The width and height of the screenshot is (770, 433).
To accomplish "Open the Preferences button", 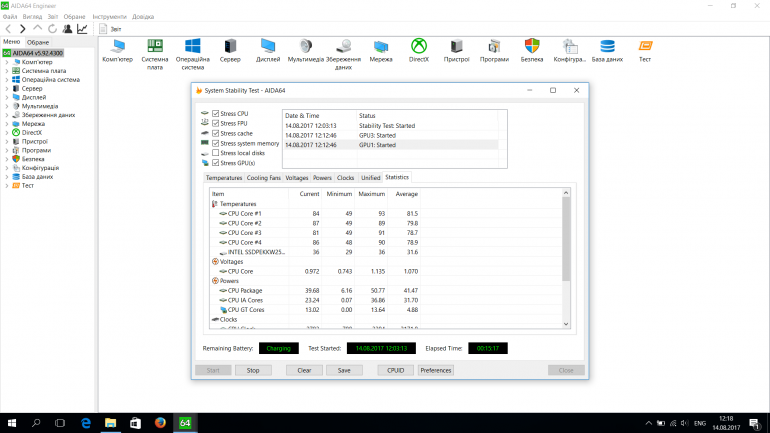I will coord(436,370).
